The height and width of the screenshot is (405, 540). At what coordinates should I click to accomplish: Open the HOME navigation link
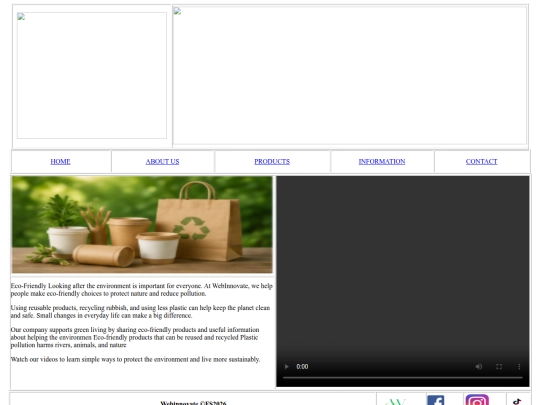pyautogui.click(x=60, y=162)
